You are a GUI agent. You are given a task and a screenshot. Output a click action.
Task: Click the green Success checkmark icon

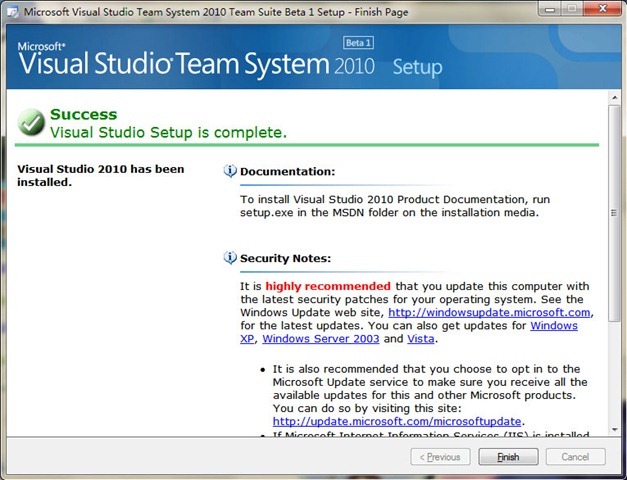[31, 122]
